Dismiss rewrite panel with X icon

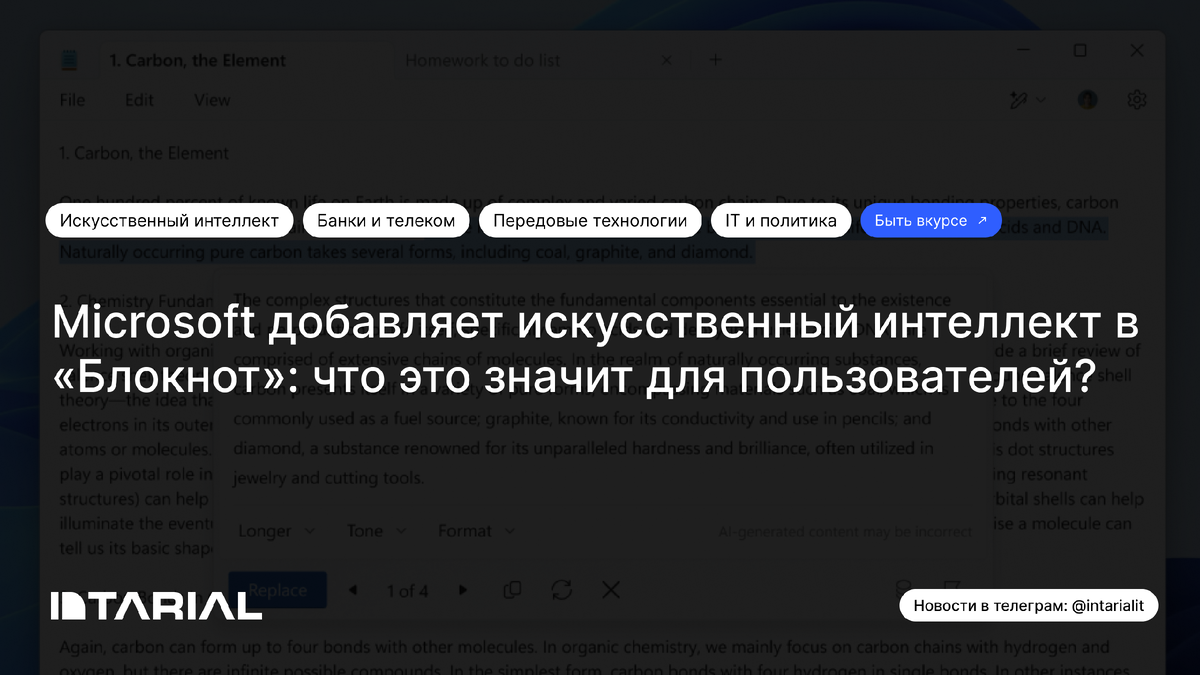click(611, 590)
